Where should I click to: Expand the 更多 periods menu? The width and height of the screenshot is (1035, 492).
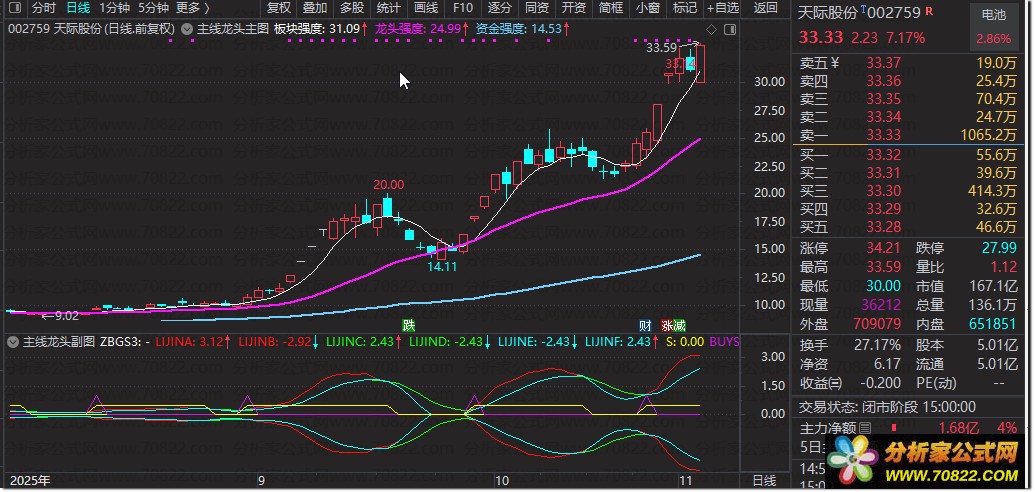point(193,9)
